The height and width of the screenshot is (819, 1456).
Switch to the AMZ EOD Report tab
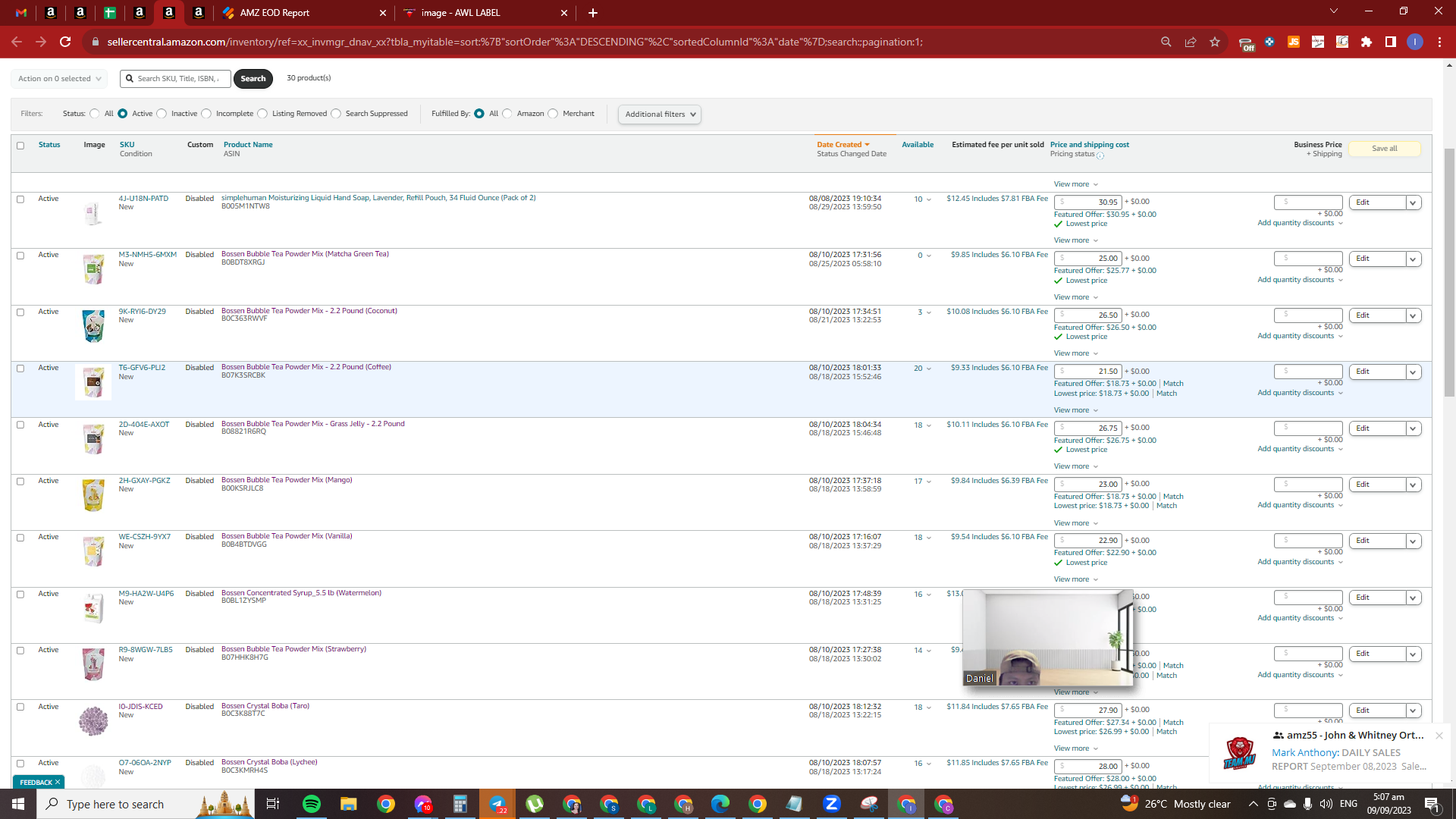(x=305, y=13)
